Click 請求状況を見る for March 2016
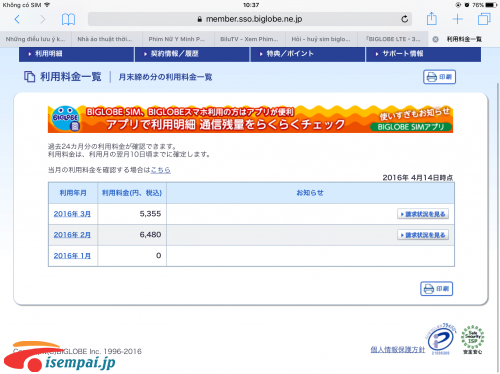 click(x=423, y=214)
